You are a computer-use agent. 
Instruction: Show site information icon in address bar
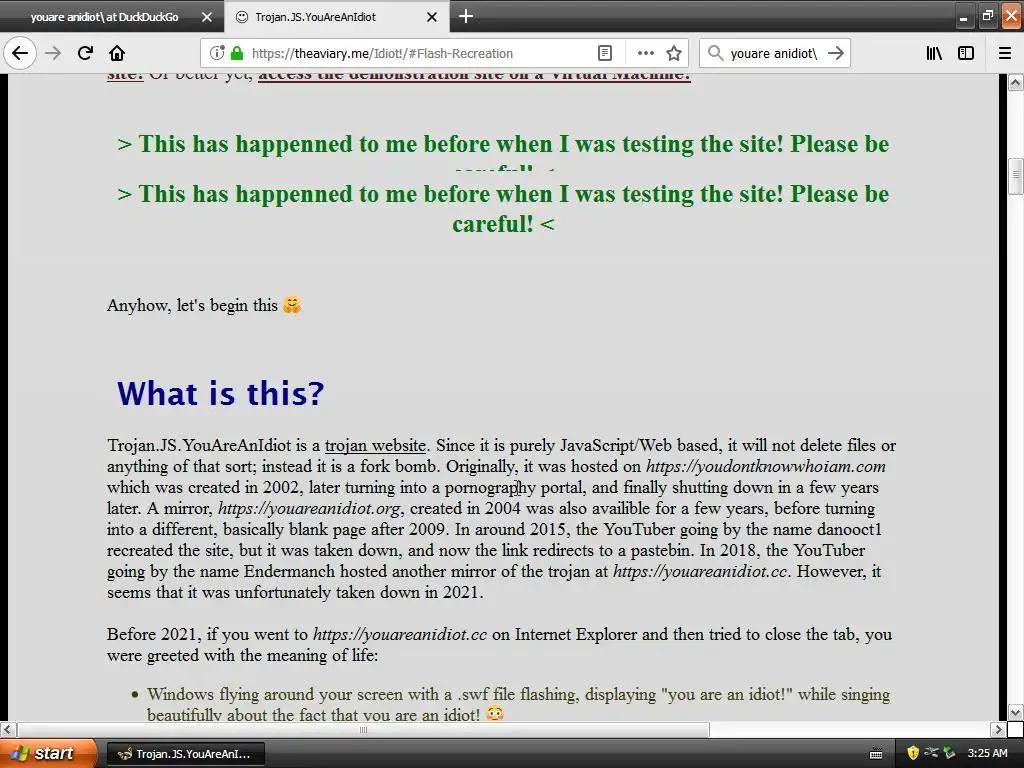(217, 53)
